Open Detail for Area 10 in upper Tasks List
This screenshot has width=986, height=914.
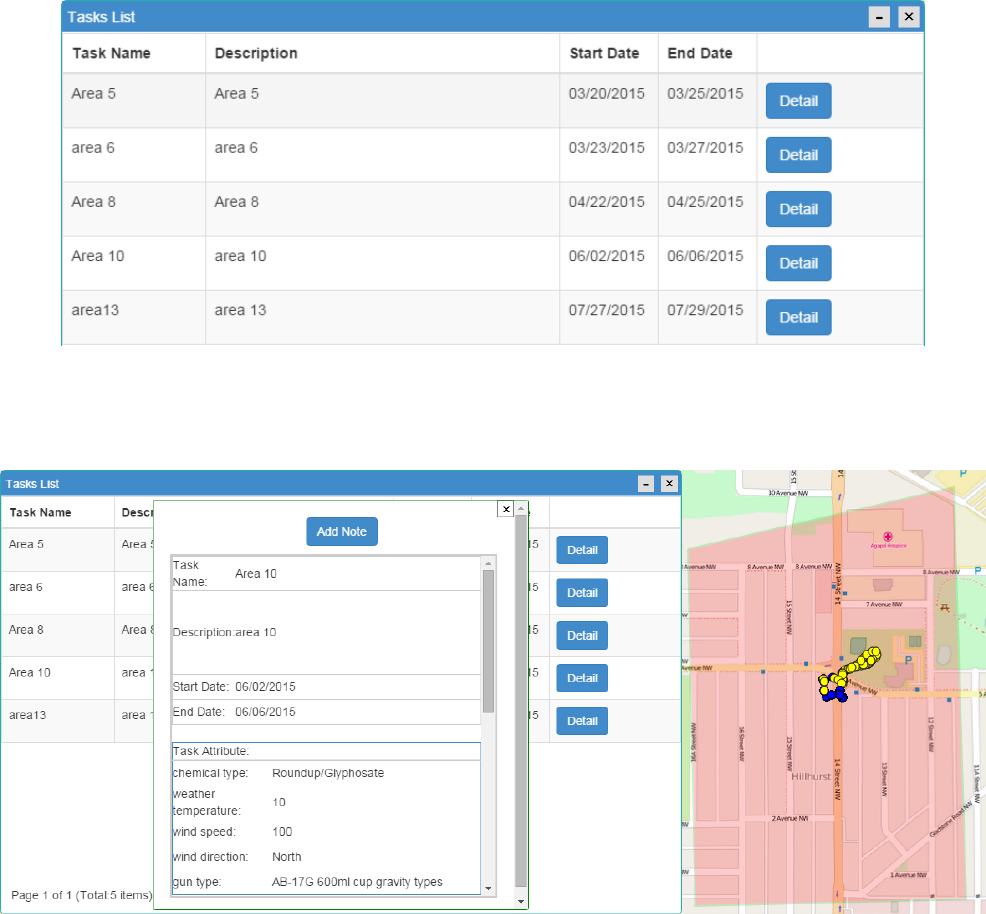point(798,263)
